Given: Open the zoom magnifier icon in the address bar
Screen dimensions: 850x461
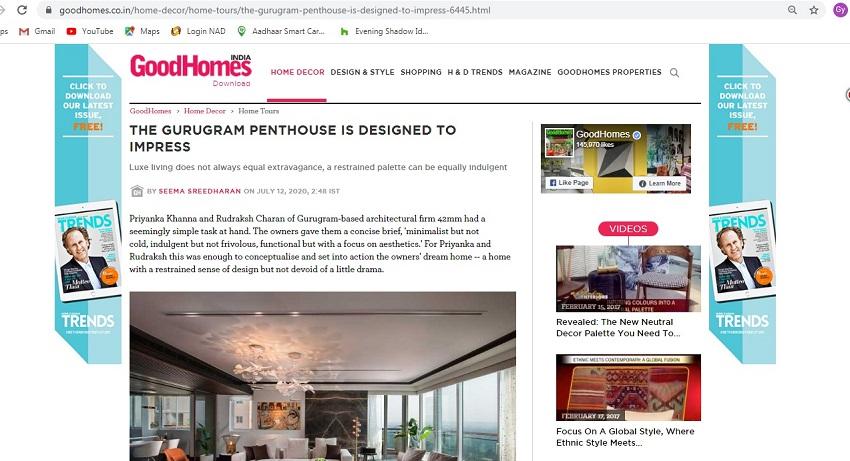Looking at the screenshot, I should [x=792, y=10].
